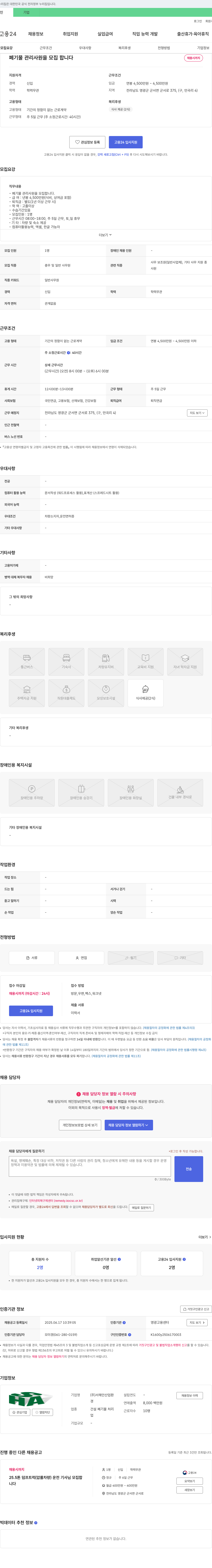This screenshot has height=1568, width=212.
Task: Select the 기업 tab at top
Action: (x=26, y=12)
